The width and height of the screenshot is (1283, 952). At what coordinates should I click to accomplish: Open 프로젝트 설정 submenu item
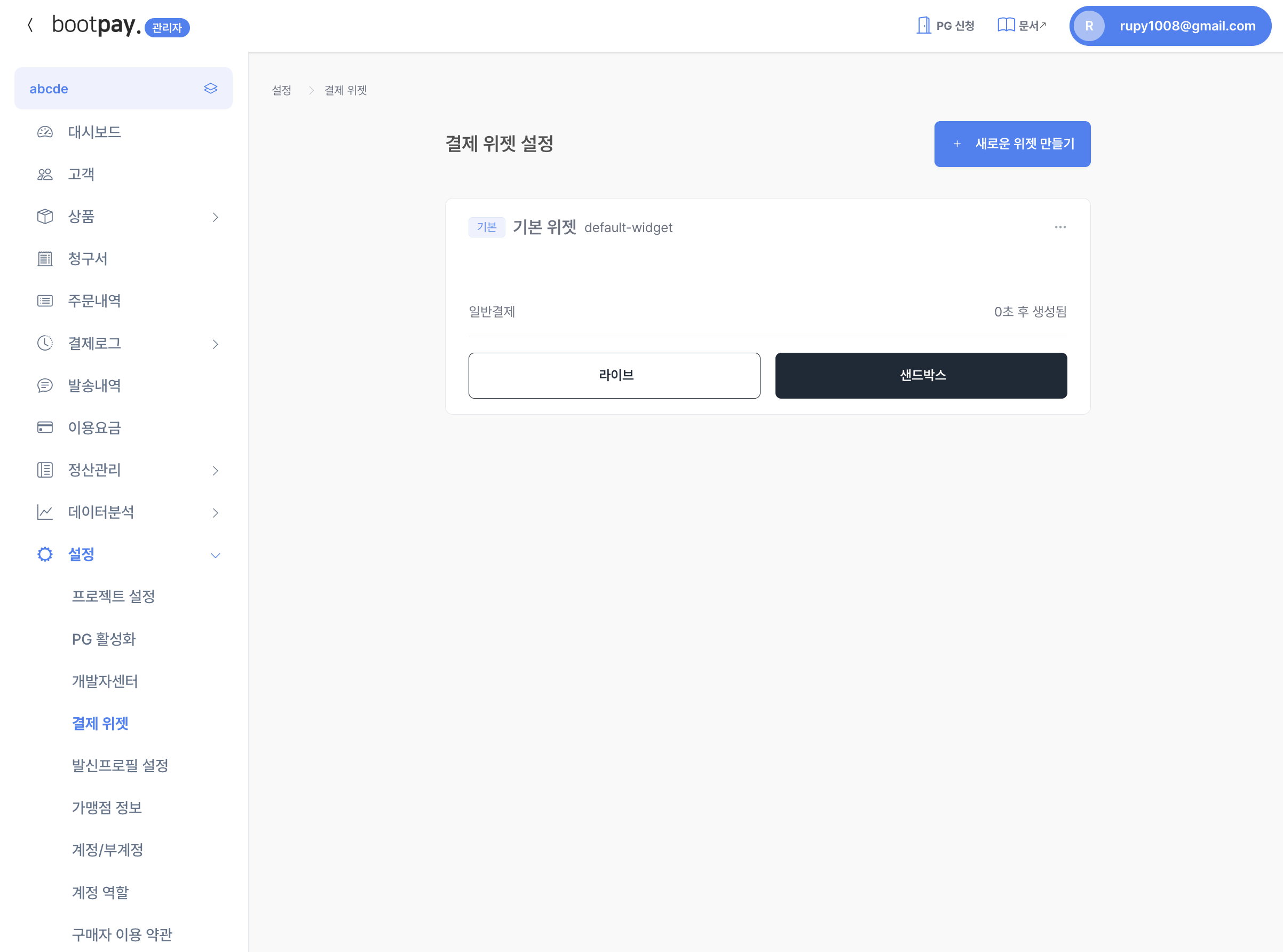pyautogui.click(x=114, y=597)
